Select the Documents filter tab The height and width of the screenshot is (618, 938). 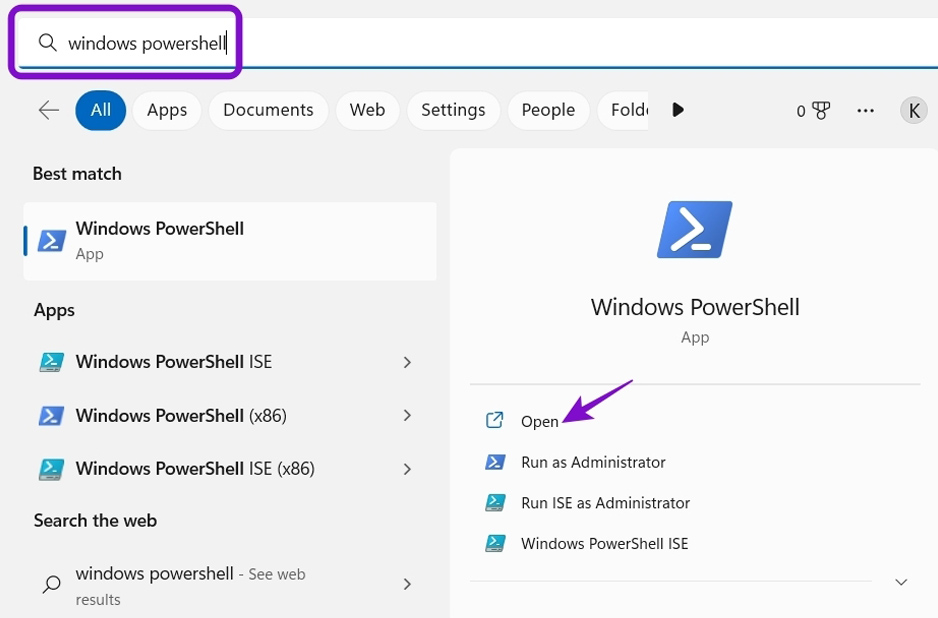(268, 110)
